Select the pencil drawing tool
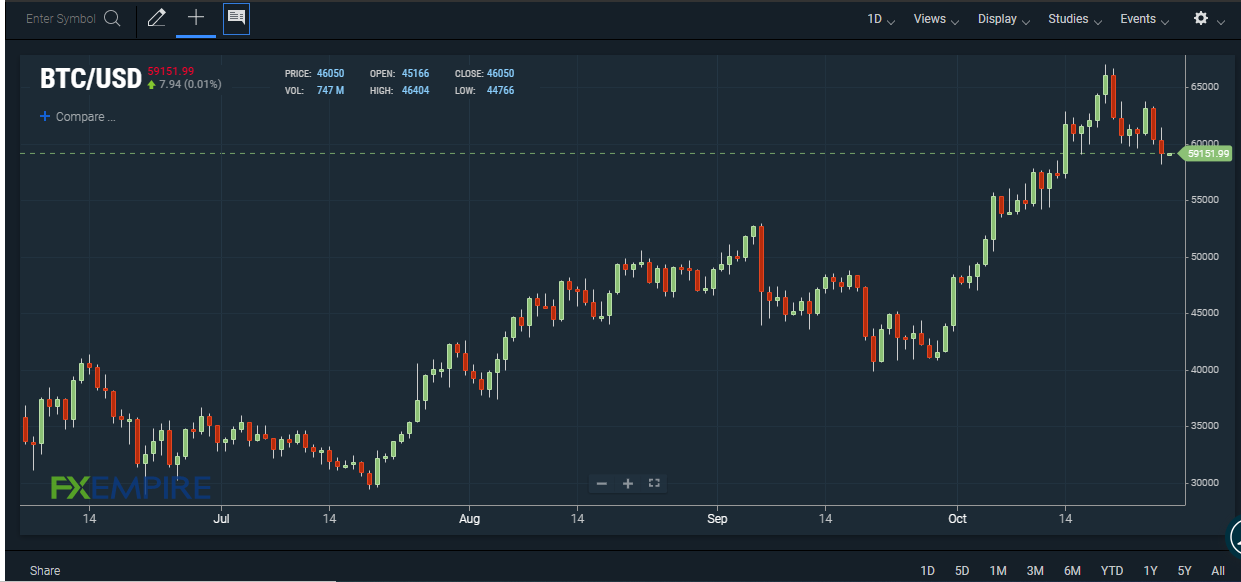The height and width of the screenshot is (582, 1241). tap(156, 18)
